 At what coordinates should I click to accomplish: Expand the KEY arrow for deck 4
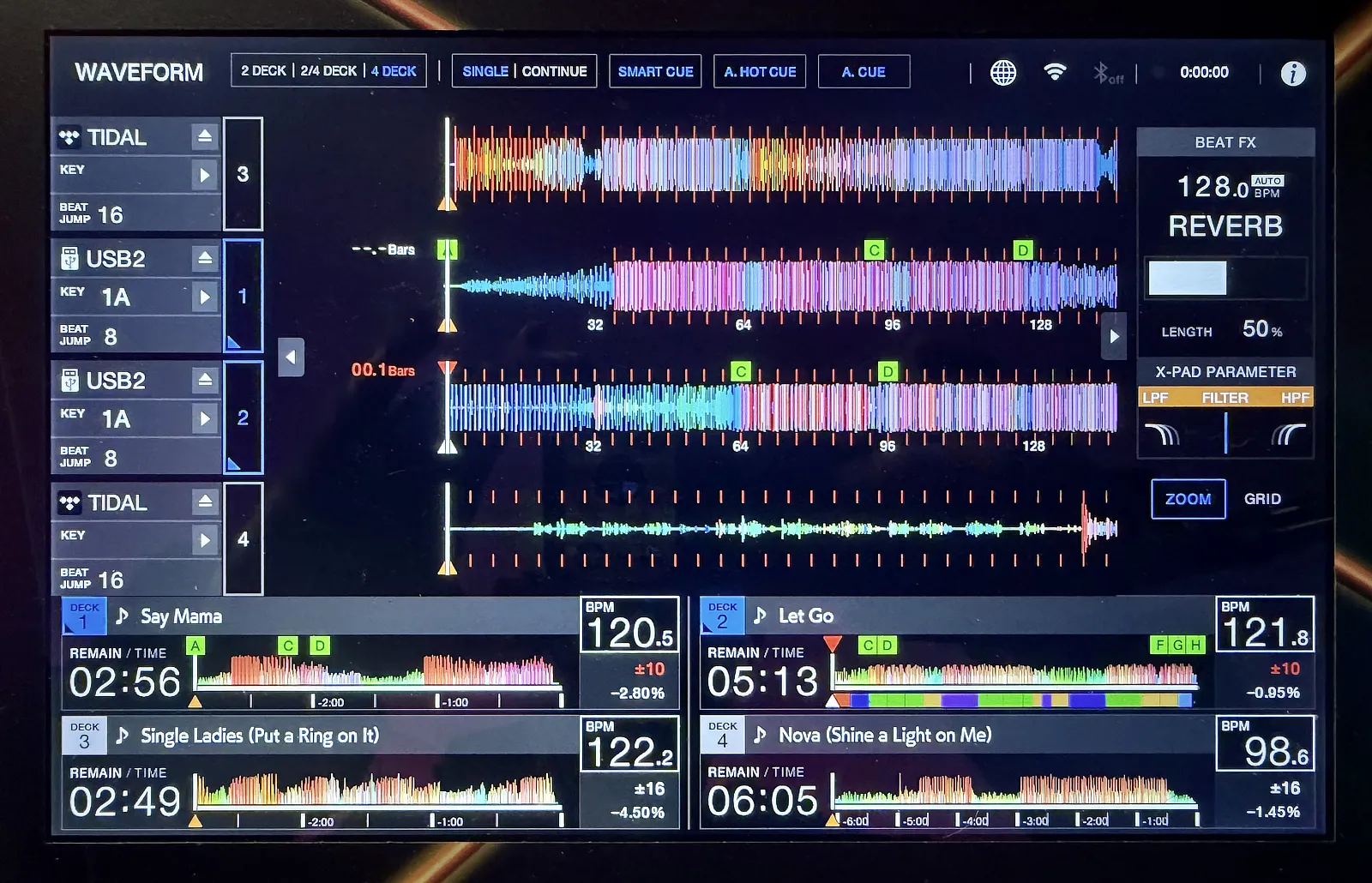coord(205,540)
